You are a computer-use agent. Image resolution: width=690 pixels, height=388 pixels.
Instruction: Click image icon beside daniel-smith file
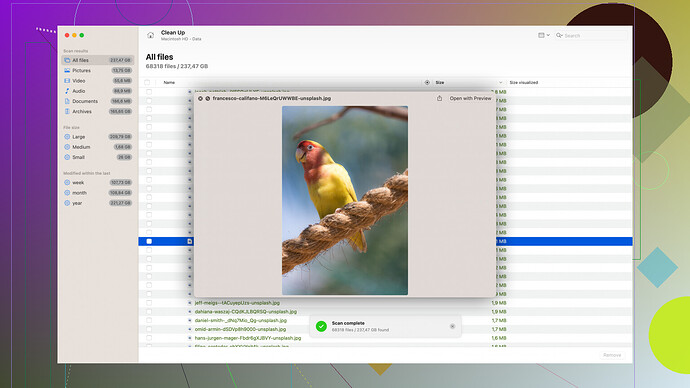pos(190,320)
